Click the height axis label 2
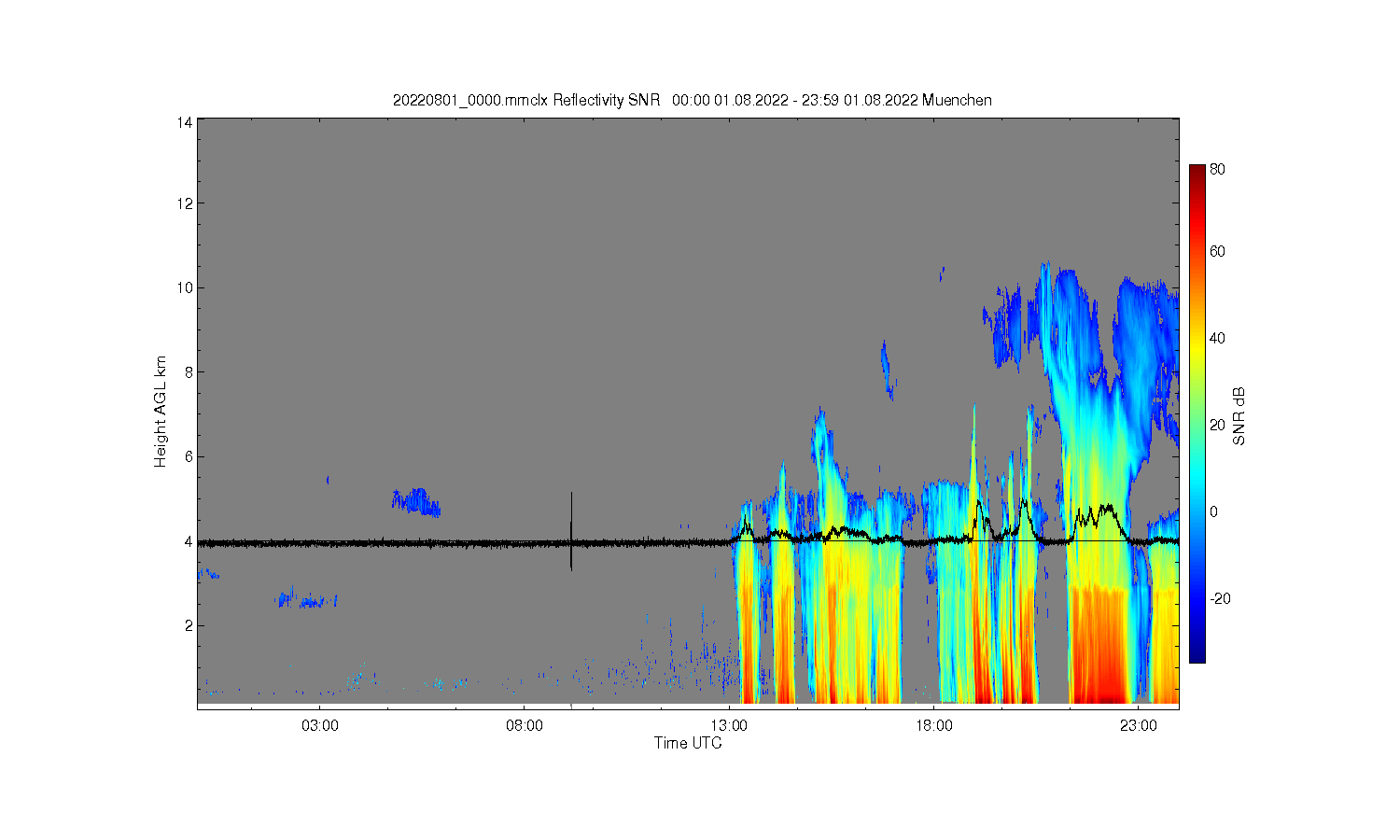Image resolution: width=1400 pixels, height=840 pixels. pyautogui.click(x=189, y=625)
